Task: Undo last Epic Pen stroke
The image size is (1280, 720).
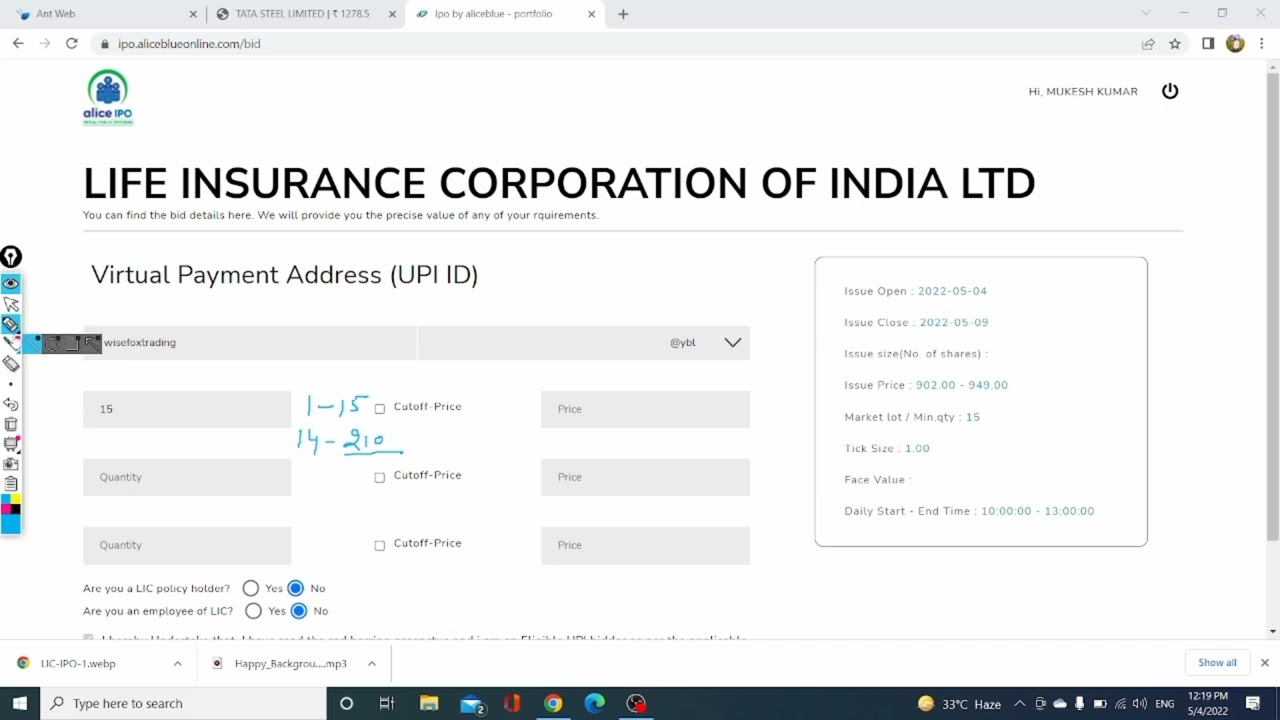Action: [11, 404]
